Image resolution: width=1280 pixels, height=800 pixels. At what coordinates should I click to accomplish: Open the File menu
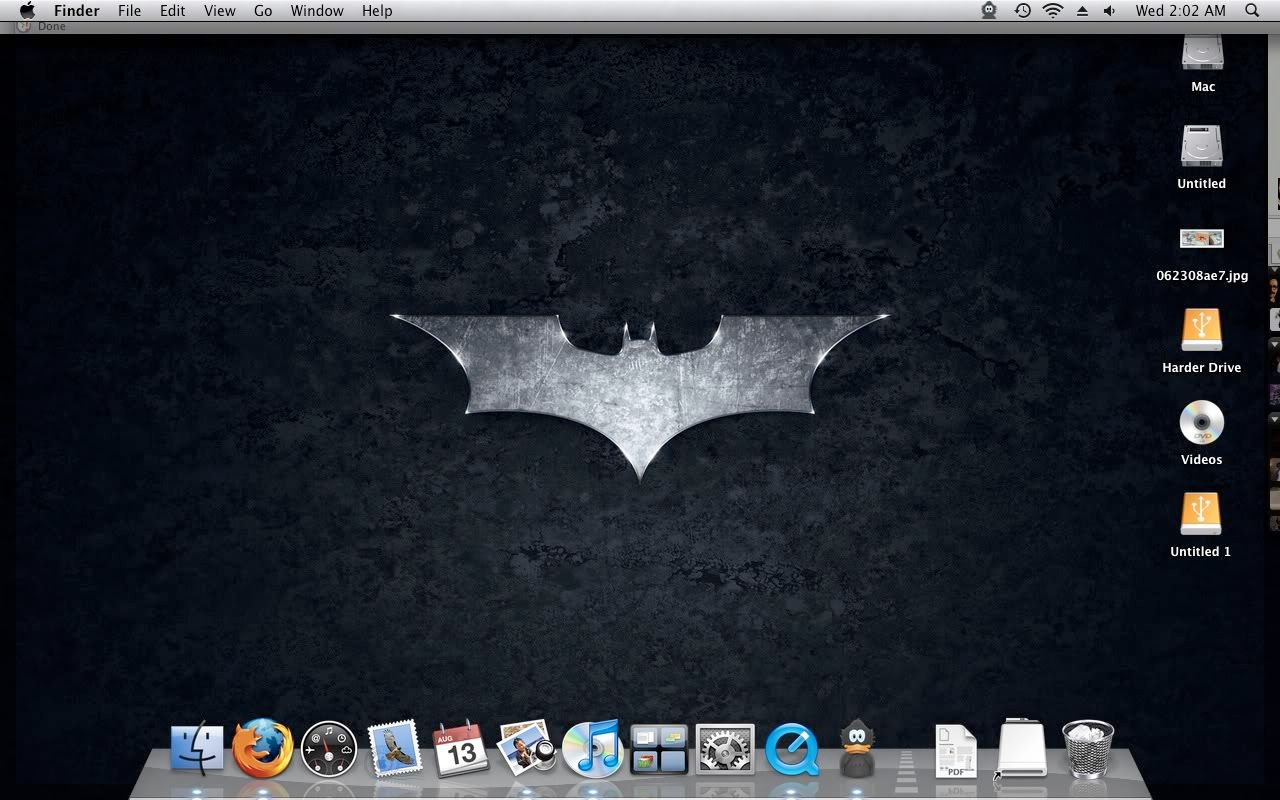tap(129, 11)
